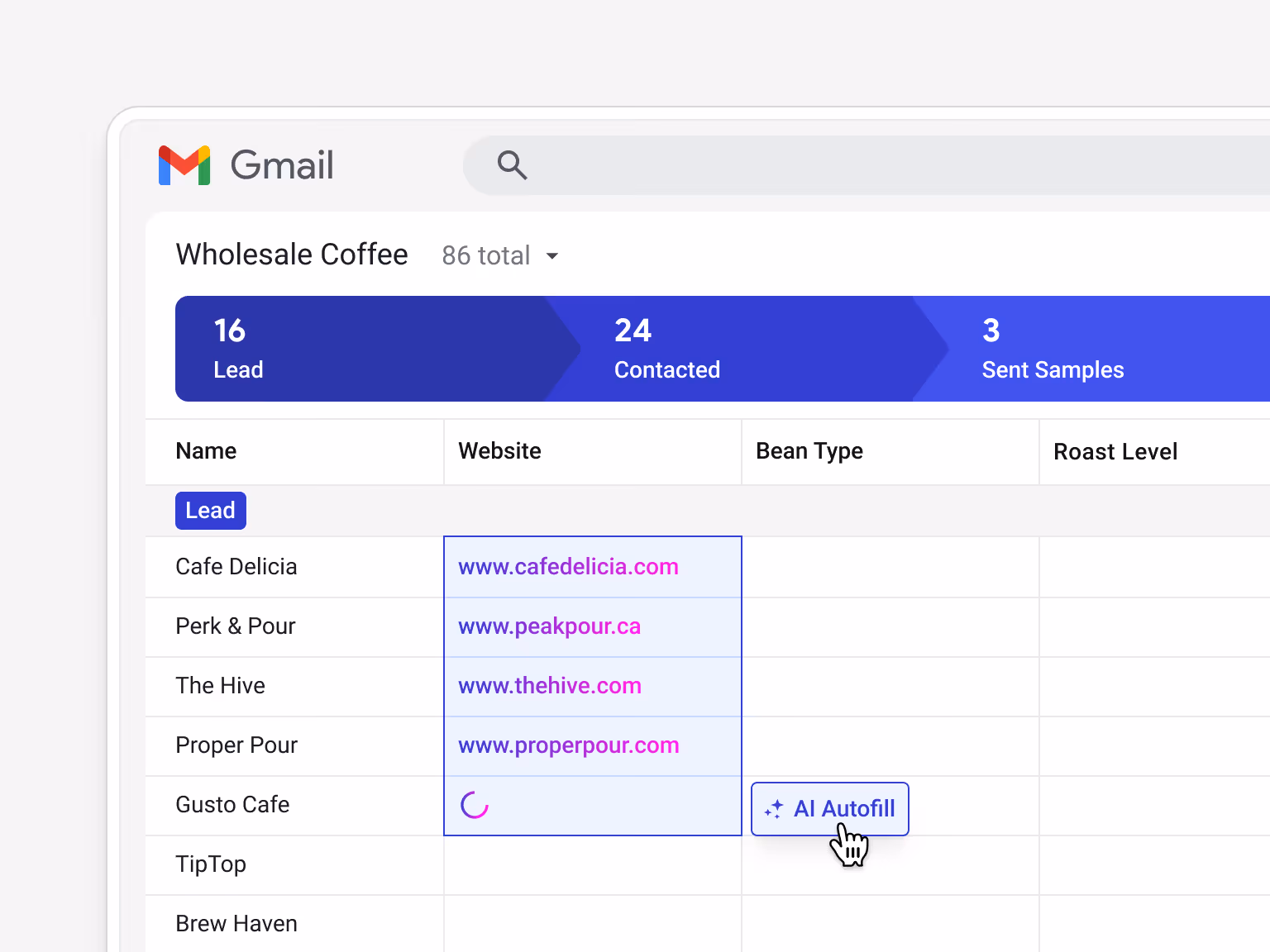This screenshot has width=1270, height=952.
Task: Click the Lead group label badge
Action: (x=211, y=511)
